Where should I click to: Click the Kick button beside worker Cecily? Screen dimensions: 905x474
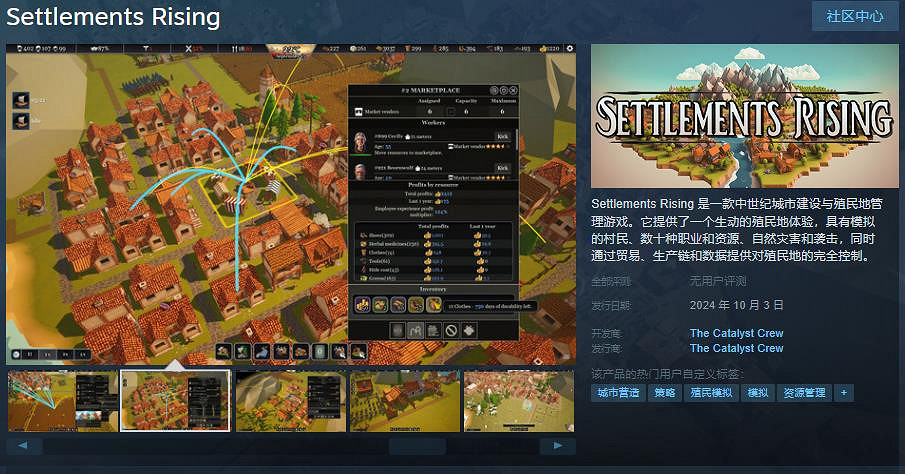[503, 136]
